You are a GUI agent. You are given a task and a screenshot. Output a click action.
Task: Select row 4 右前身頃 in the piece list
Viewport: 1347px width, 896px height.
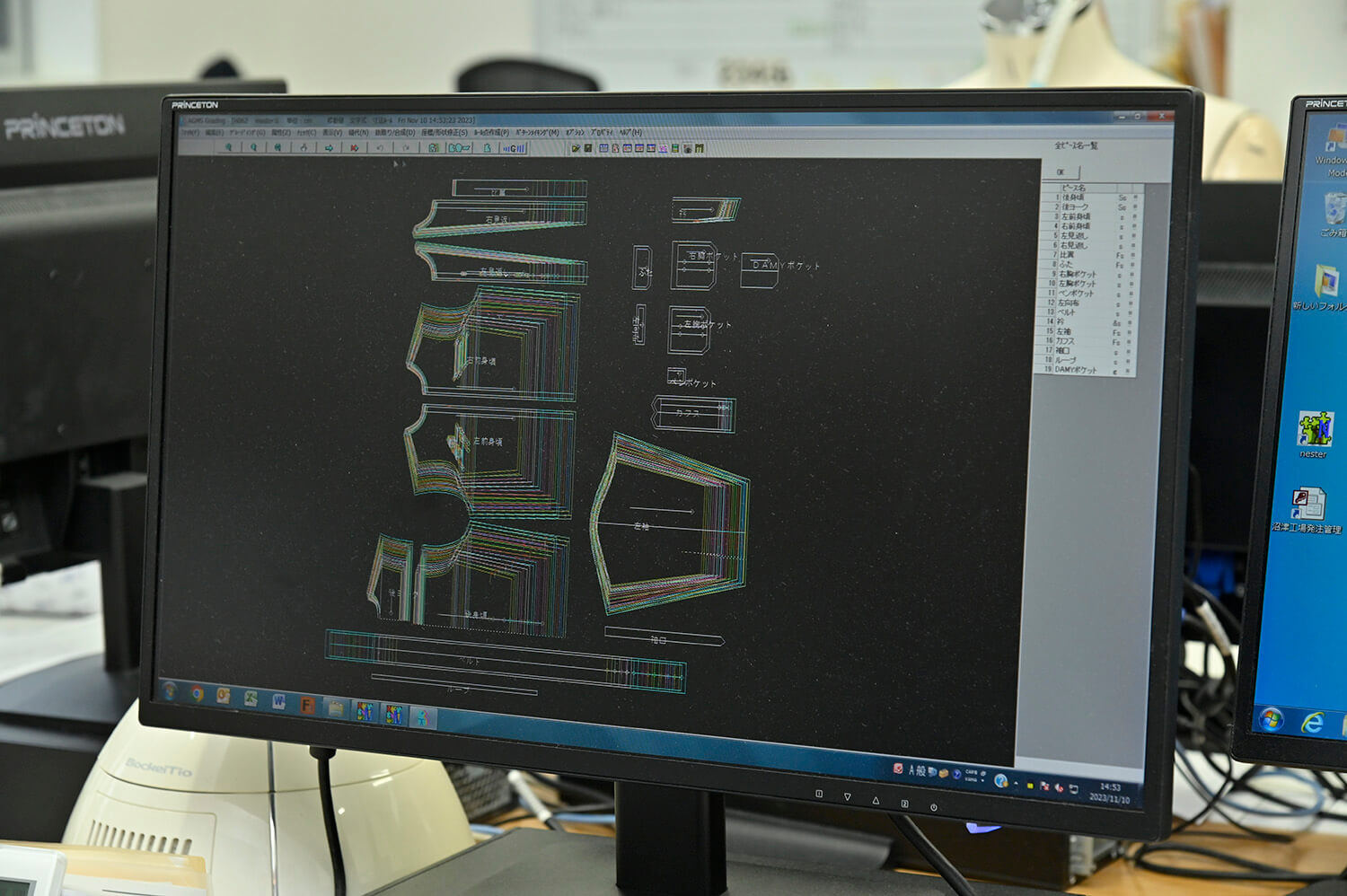tap(1091, 226)
